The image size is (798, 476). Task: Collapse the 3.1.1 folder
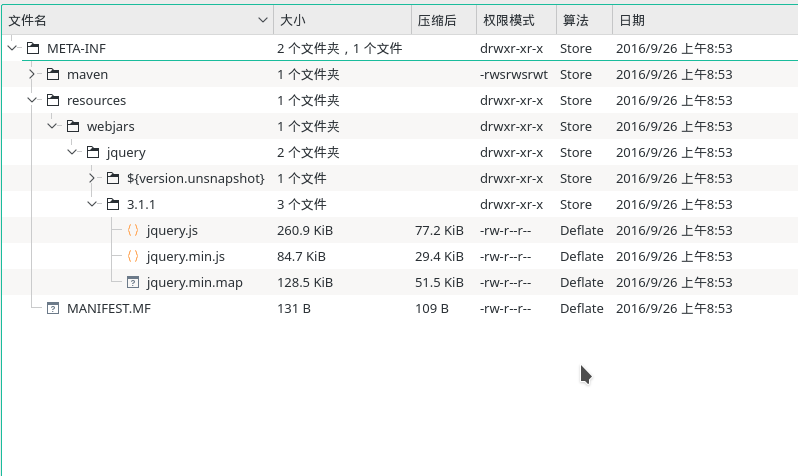92,204
